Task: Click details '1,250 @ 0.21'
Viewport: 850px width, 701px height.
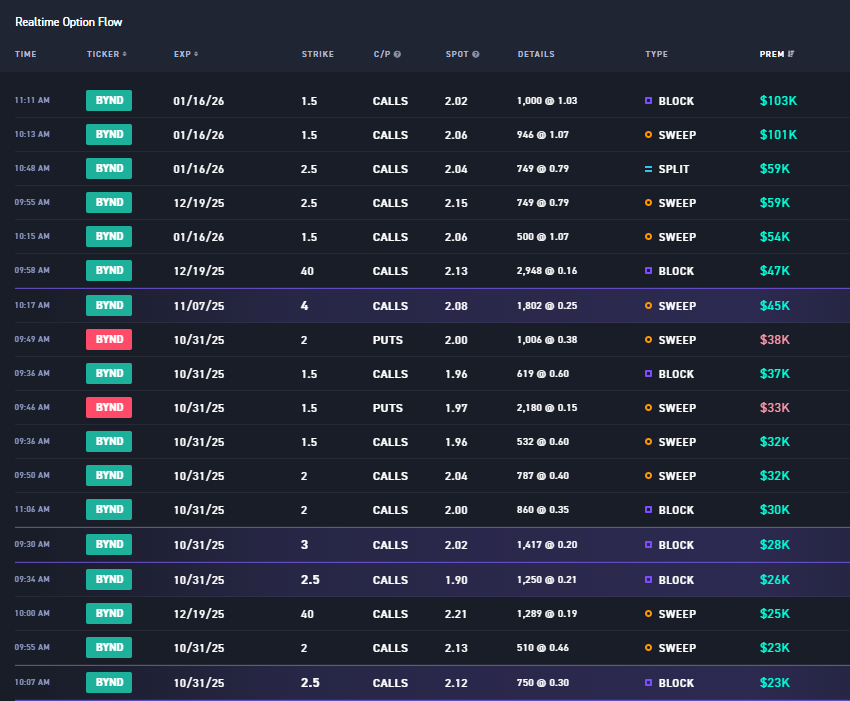Action: 547,580
